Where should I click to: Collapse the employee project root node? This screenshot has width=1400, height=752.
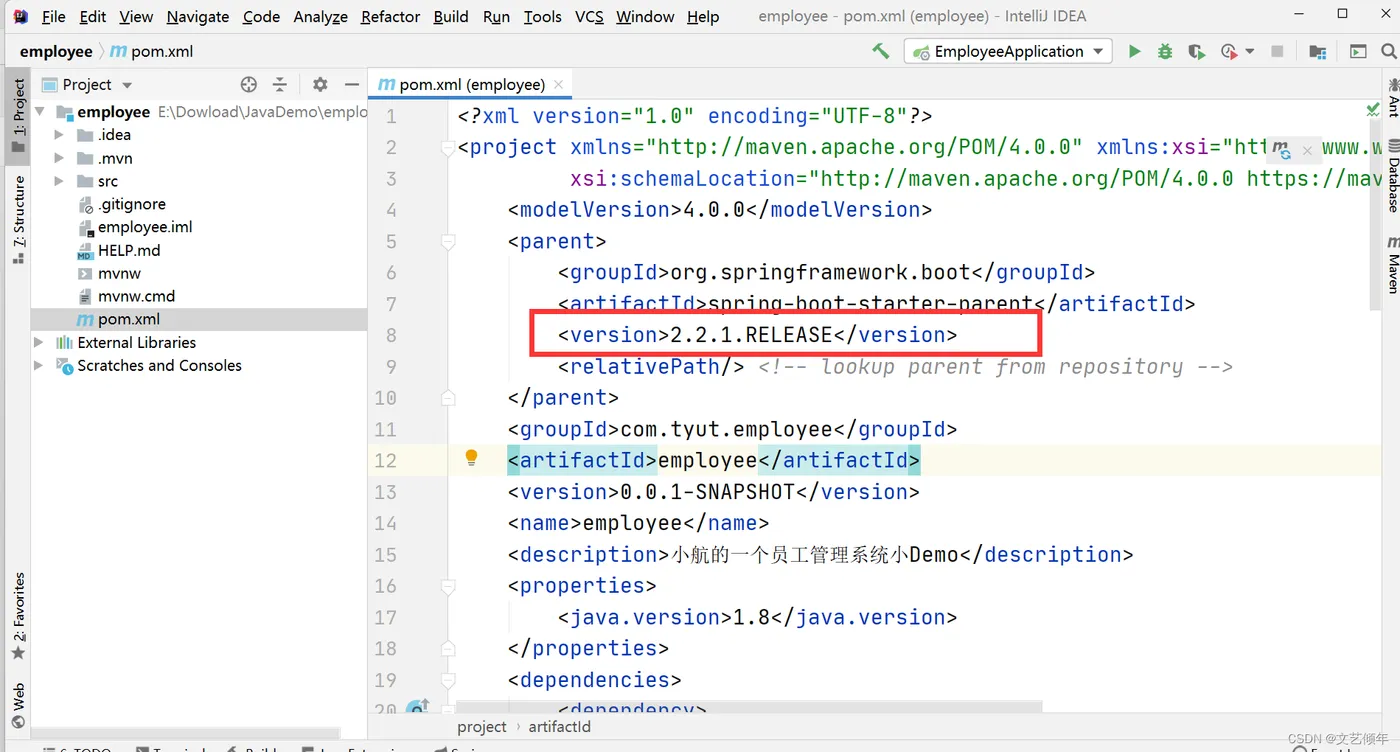tap(40, 112)
